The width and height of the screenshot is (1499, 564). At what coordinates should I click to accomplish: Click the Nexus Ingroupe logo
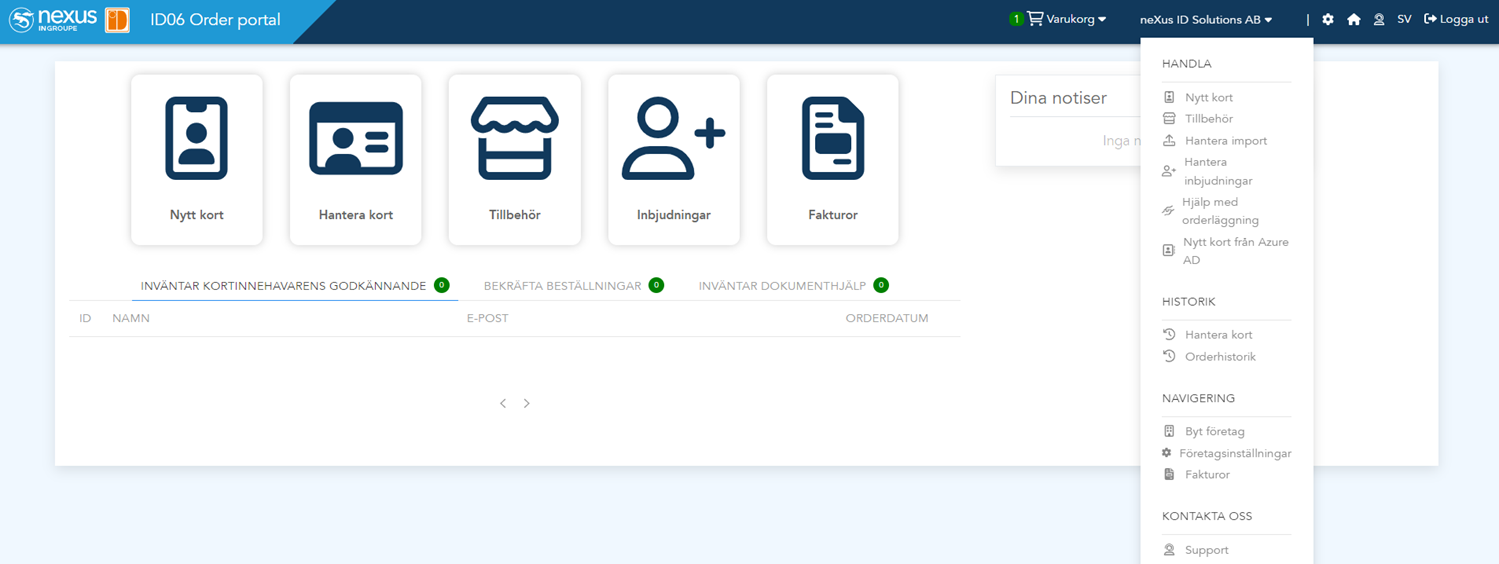click(53, 19)
